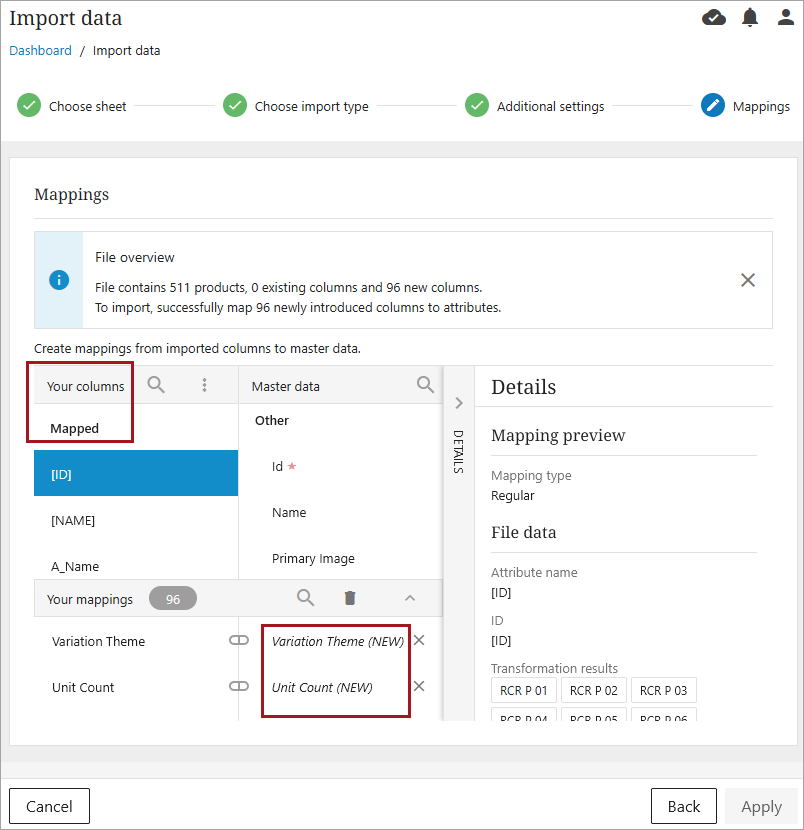
Task: Dismiss the File overview info banner
Action: [x=747, y=280]
